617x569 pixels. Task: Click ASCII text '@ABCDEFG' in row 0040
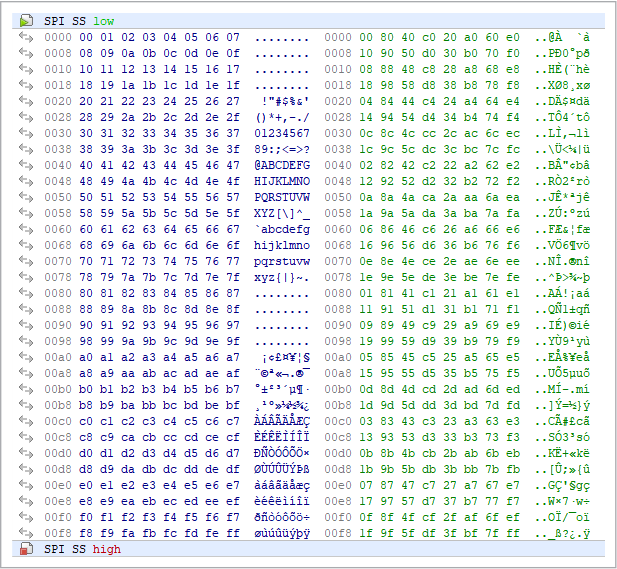pyautogui.click(x=282, y=165)
